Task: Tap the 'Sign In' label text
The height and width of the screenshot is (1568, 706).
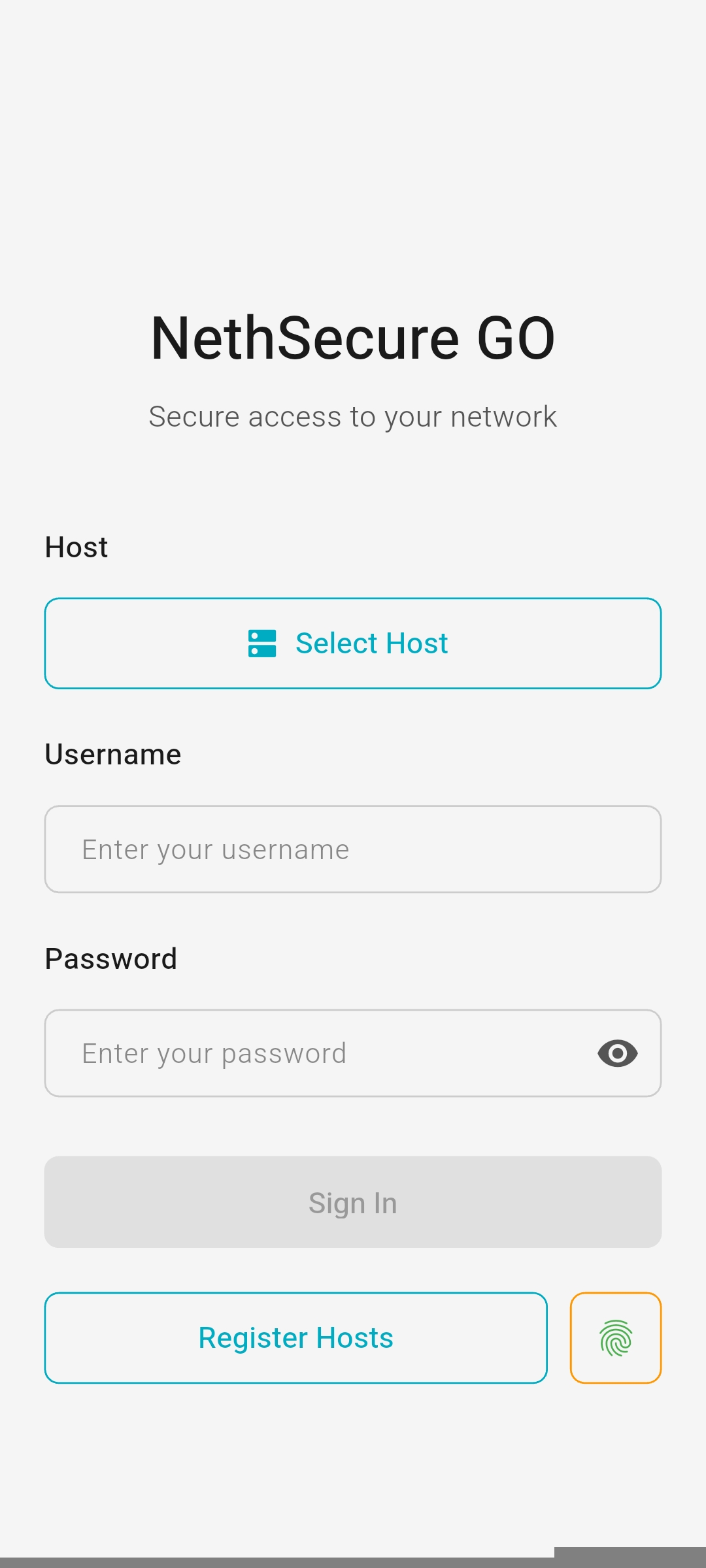Action: point(353,1203)
